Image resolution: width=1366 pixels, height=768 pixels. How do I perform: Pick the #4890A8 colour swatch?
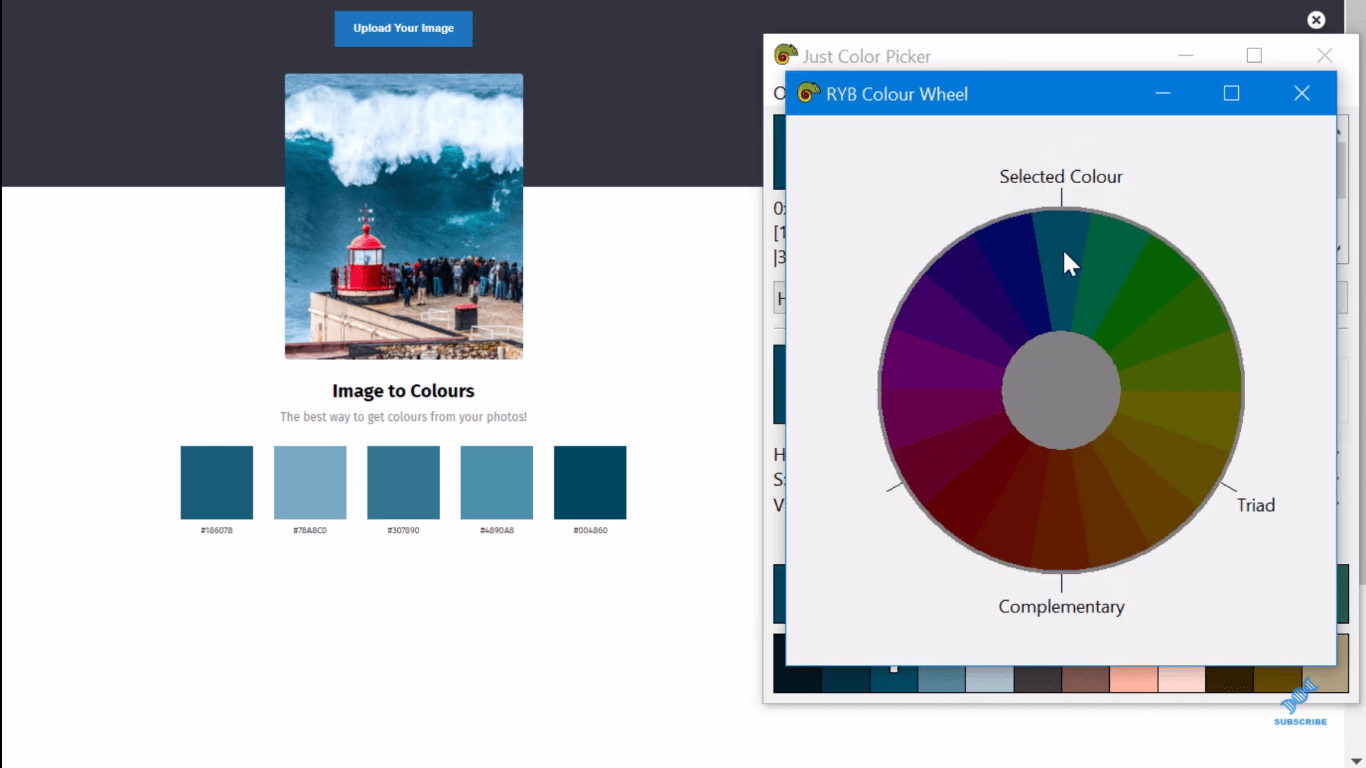497,482
